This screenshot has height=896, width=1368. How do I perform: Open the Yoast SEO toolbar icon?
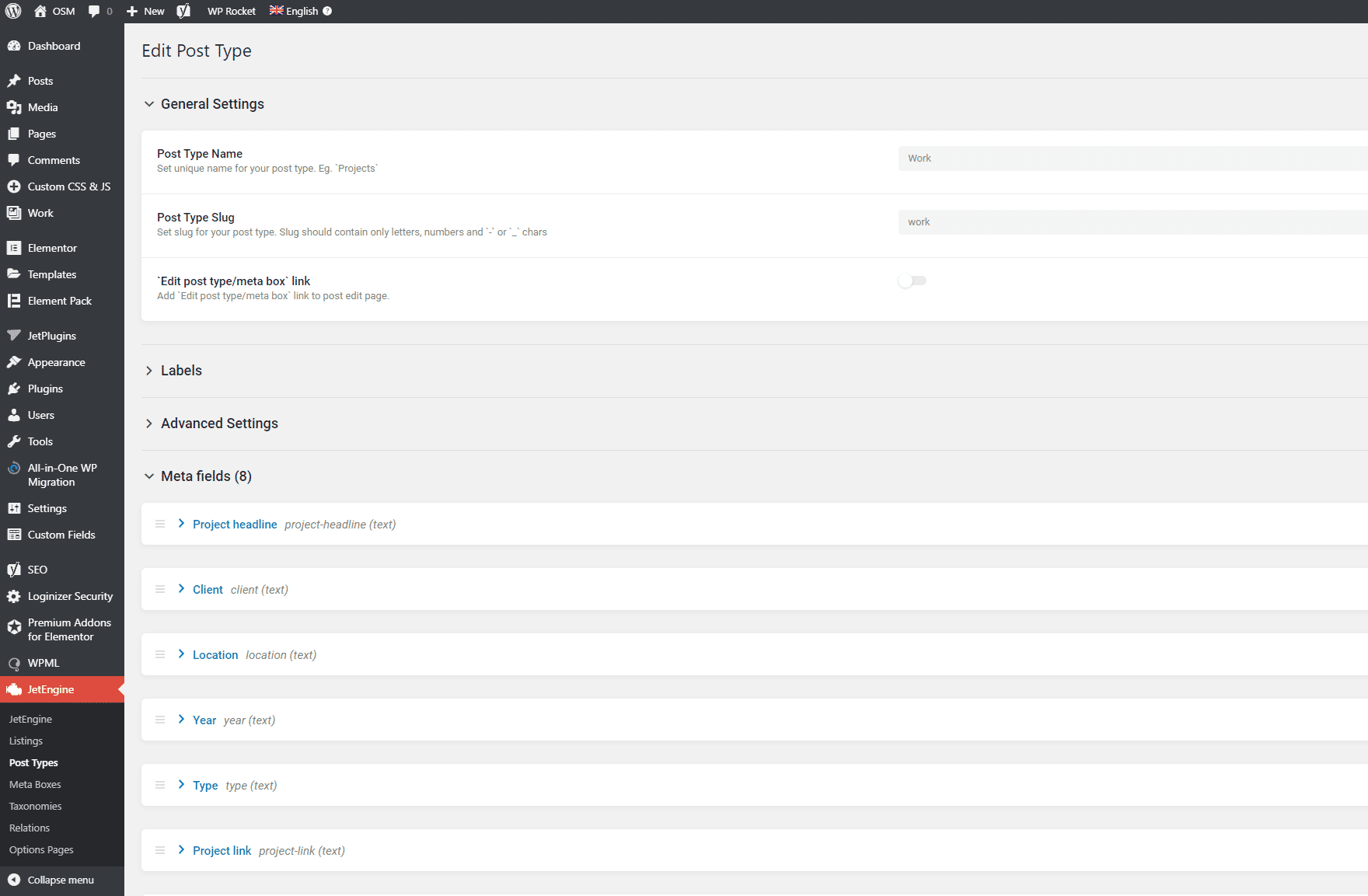click(x=183, y=11)
